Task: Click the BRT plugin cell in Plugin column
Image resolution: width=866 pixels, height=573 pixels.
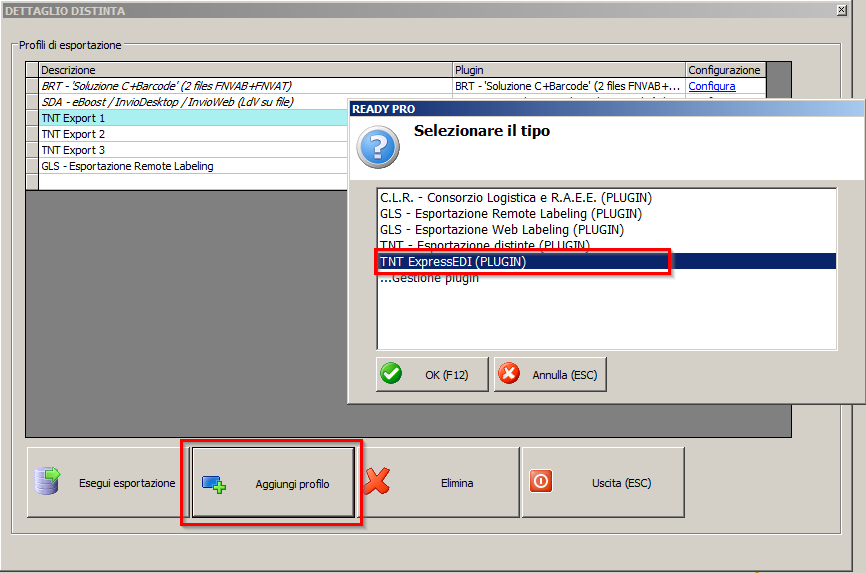Action: pos(569,86)
